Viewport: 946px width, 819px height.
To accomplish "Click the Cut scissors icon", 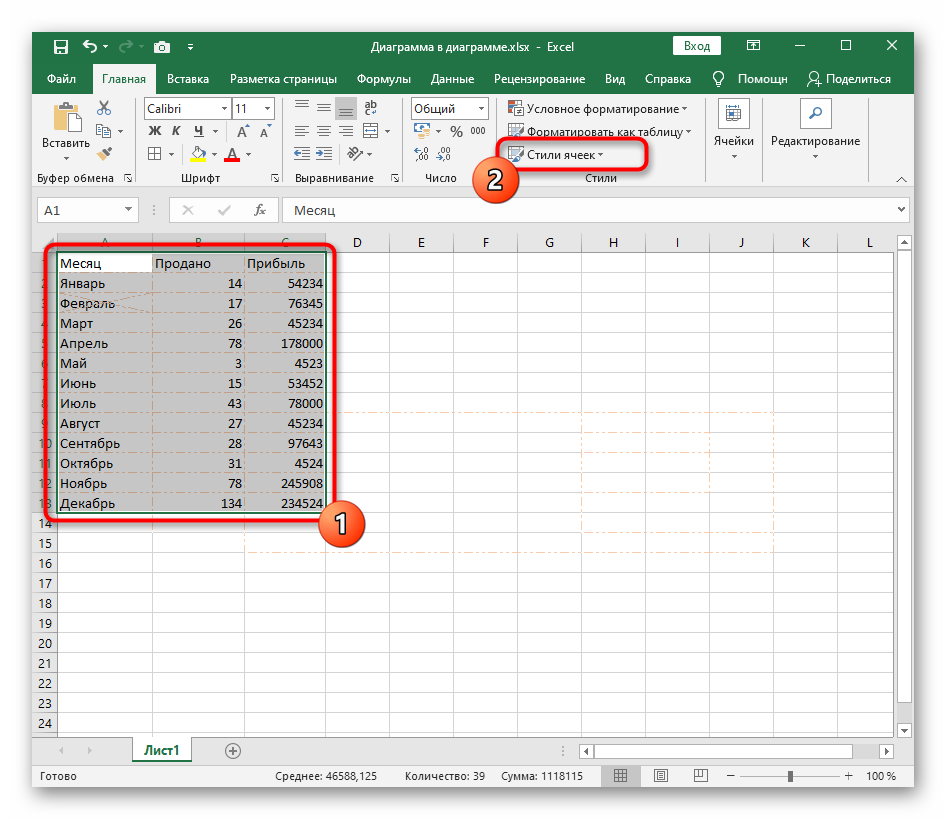I will point(104,108).
